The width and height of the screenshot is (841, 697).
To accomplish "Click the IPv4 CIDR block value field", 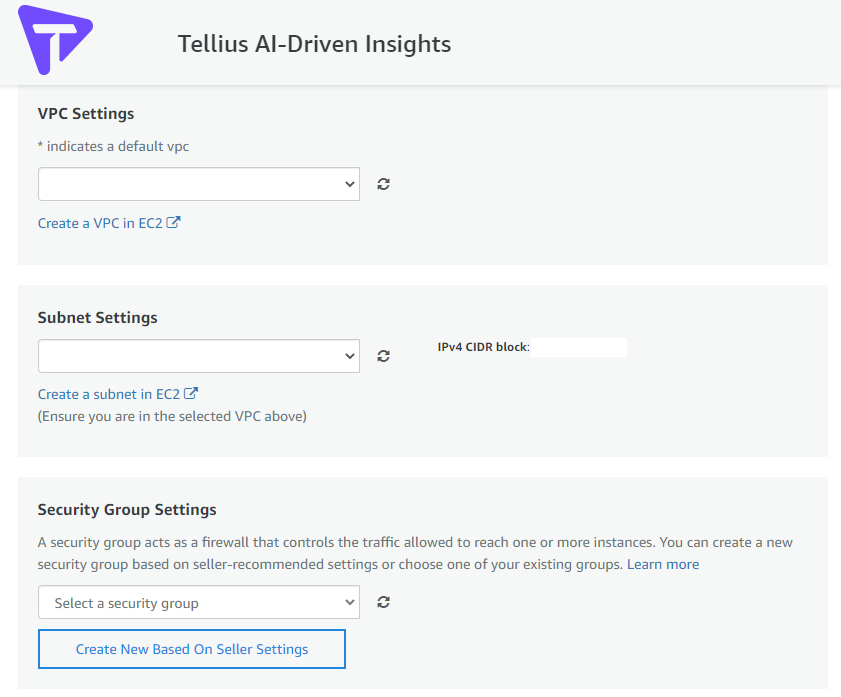I will click(x=579, y=347).
